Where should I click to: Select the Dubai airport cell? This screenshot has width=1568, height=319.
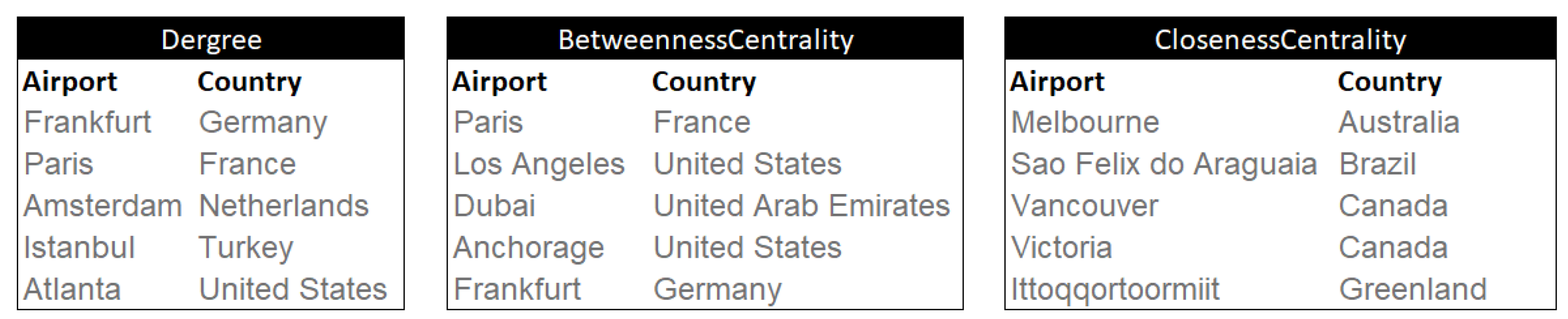click(494, 206)
